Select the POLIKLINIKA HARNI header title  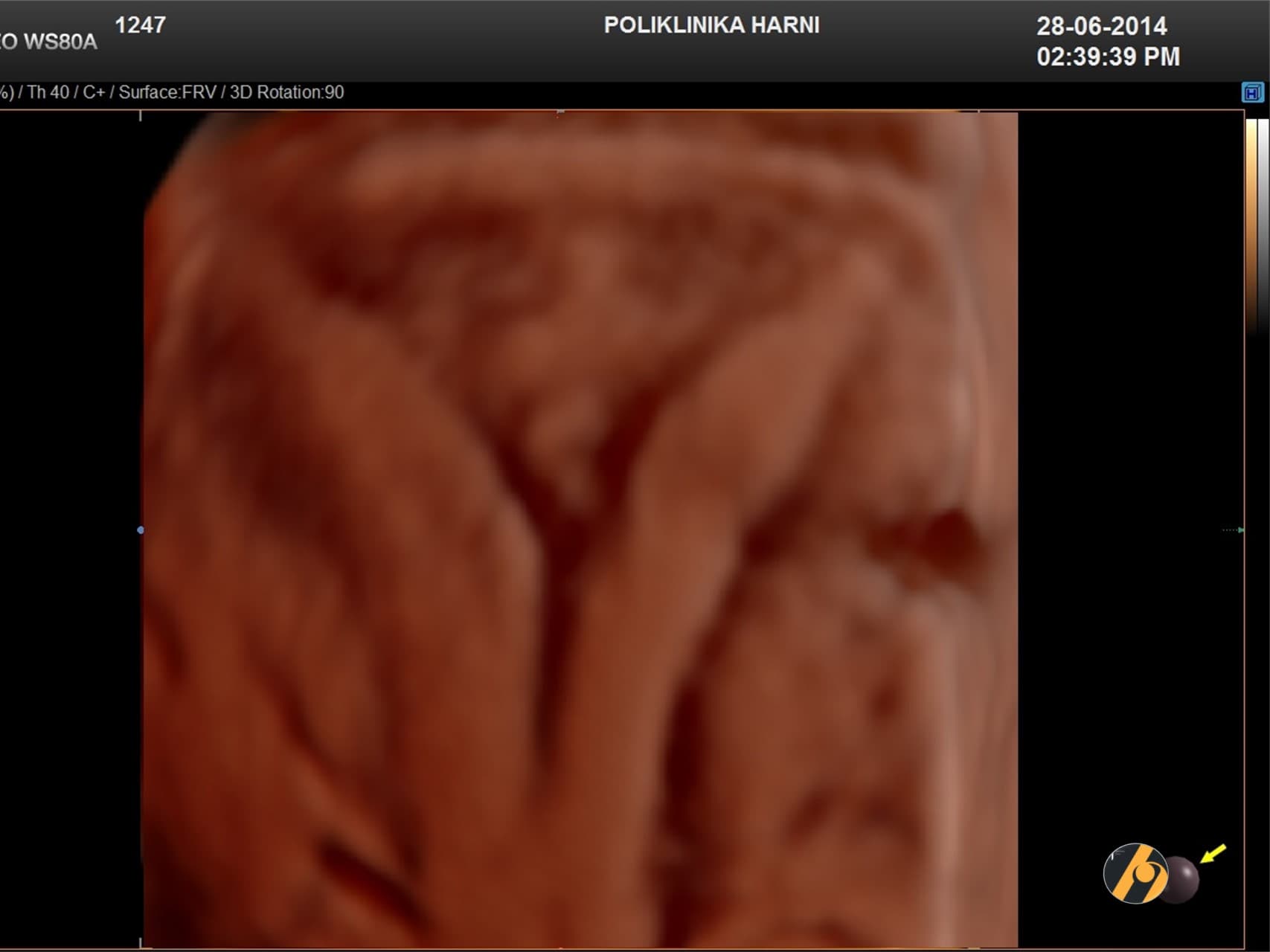[x=712, y=25]
